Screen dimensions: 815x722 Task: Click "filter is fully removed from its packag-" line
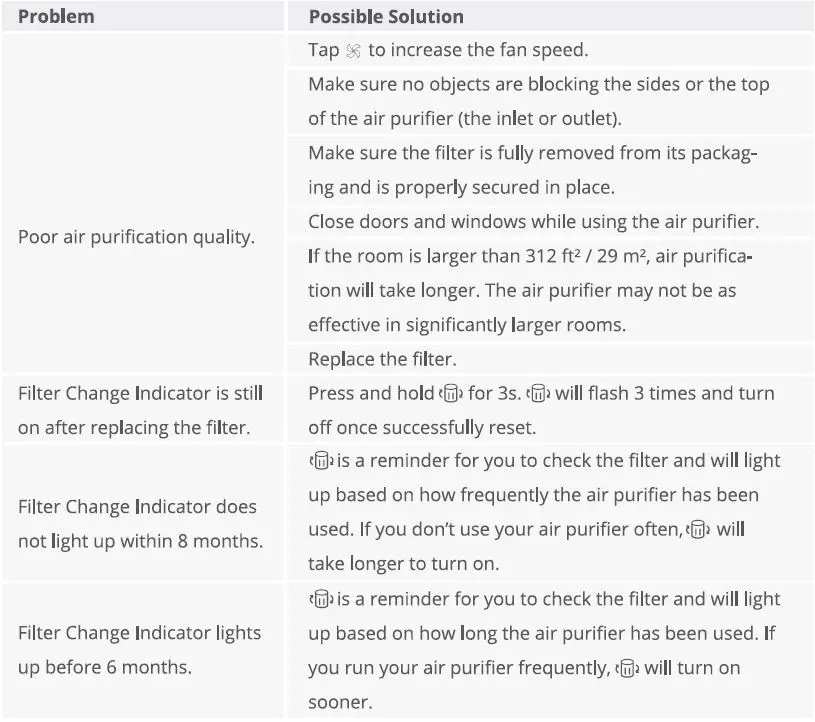click(532, 153)
